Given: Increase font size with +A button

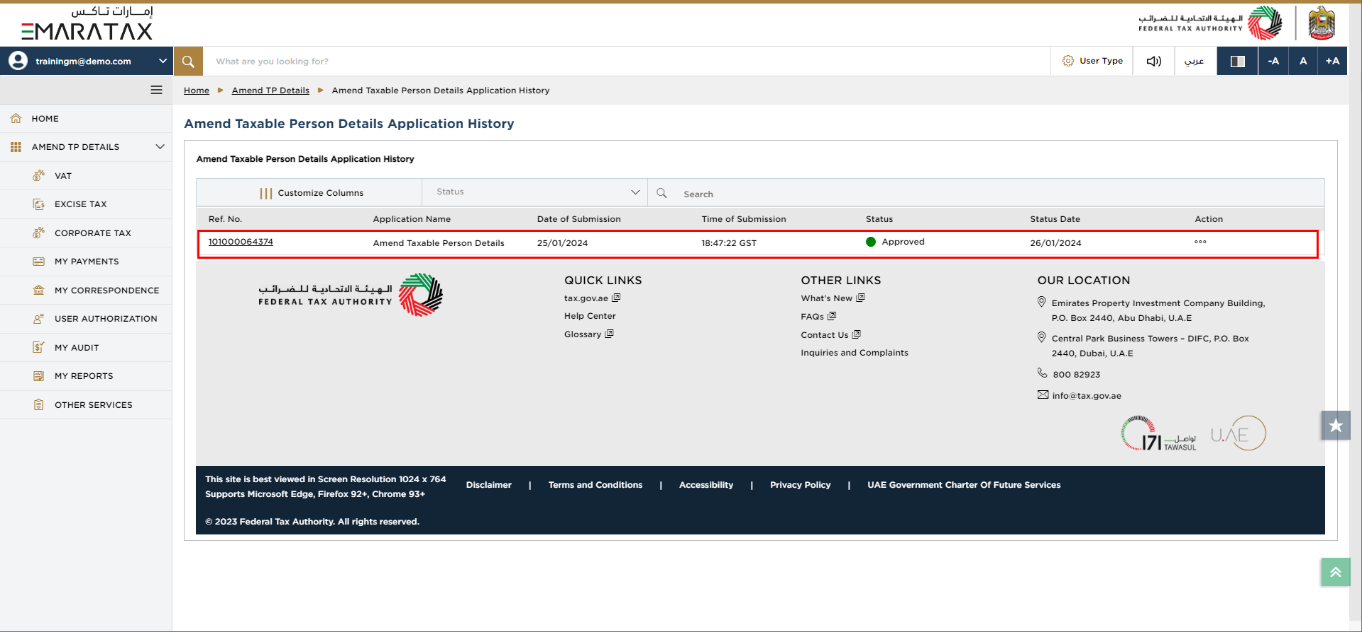Looking at the screenshot, I should [1332, 61].
